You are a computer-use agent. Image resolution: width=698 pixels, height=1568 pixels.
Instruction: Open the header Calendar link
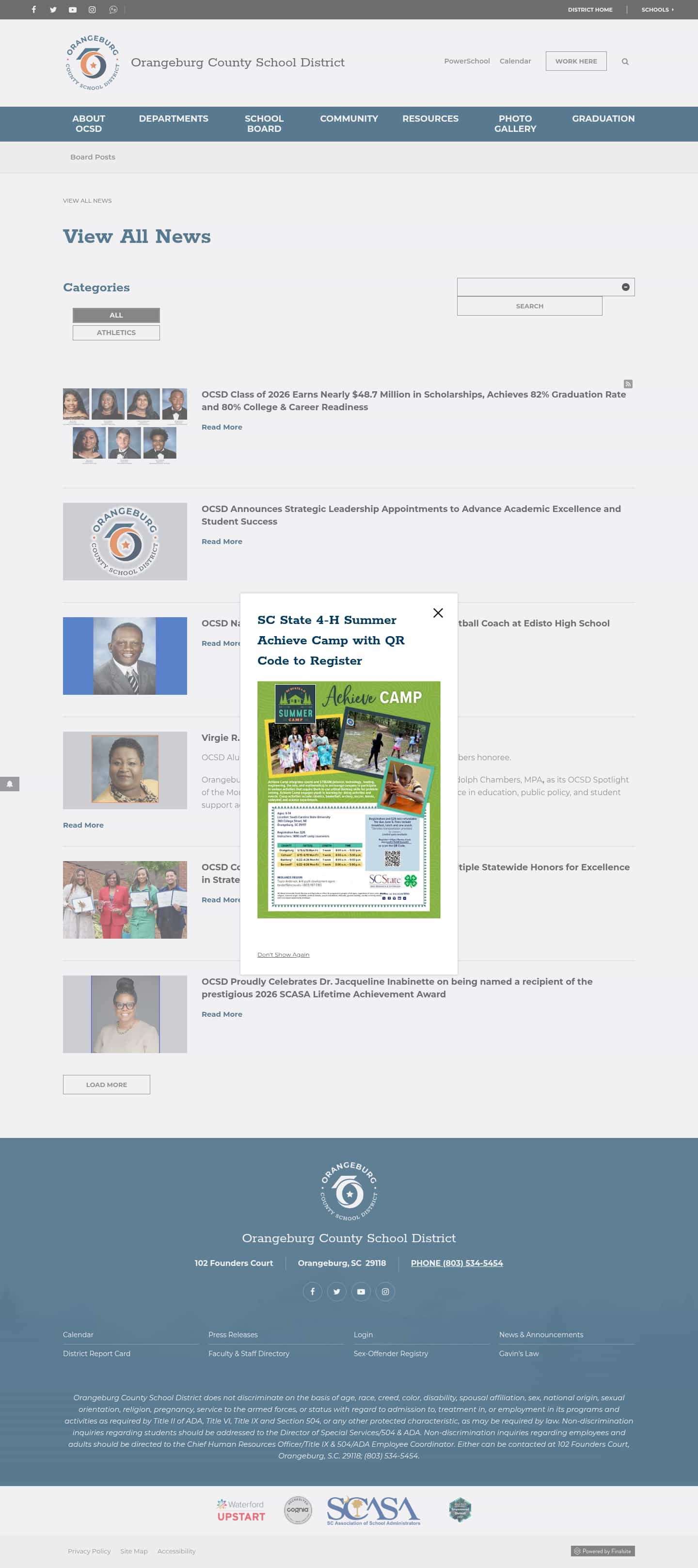515,62
